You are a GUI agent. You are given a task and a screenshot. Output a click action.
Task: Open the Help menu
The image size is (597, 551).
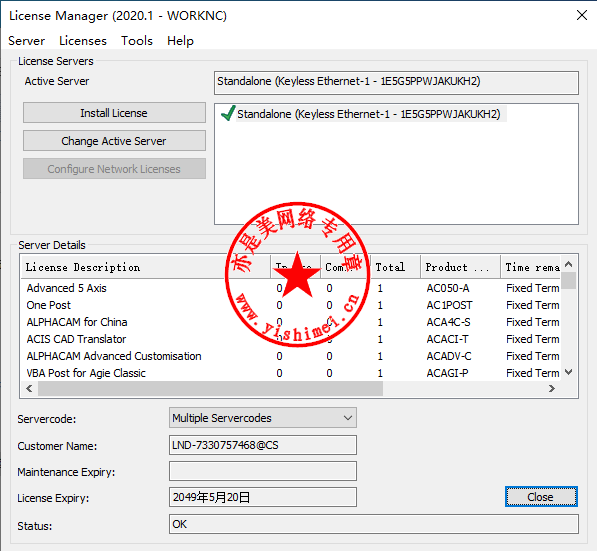(x=180, y=41)
